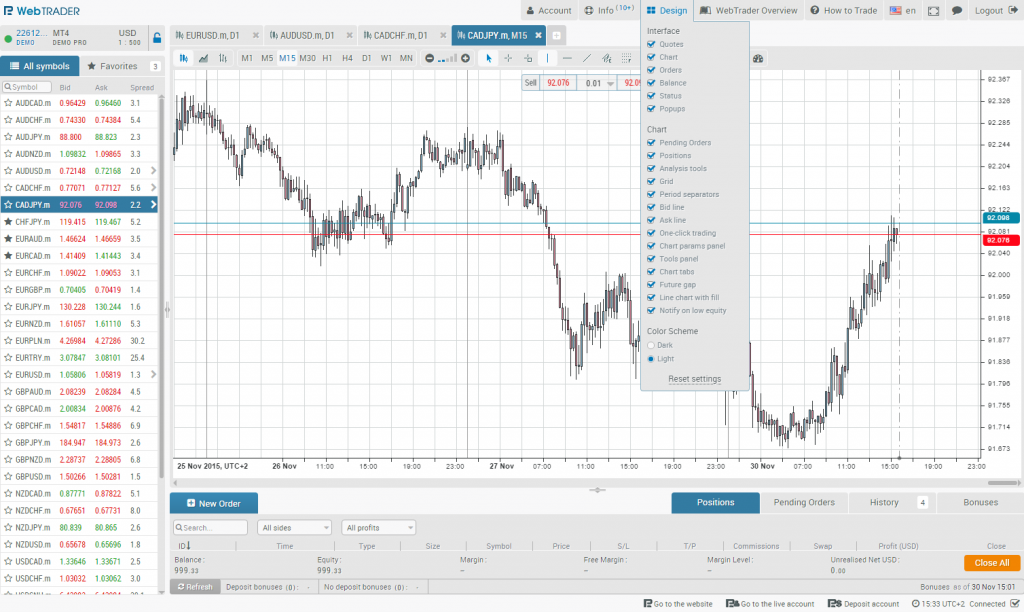
Task: Add a new chart tab with plus
Action: click(x=556, y=35)
